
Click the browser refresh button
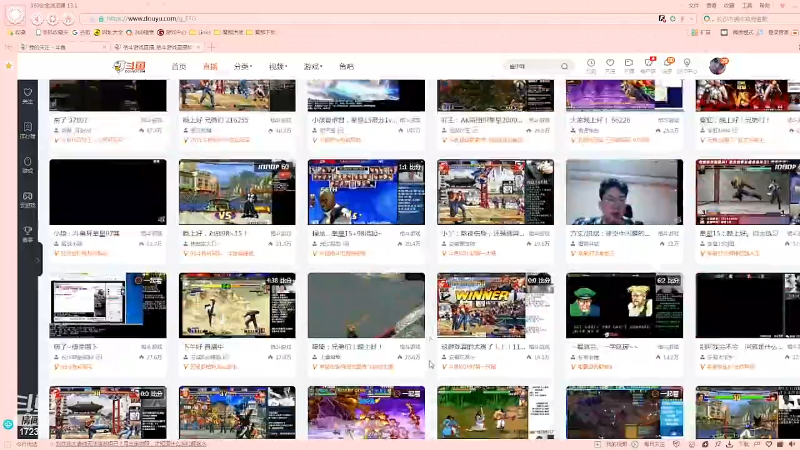53,19
